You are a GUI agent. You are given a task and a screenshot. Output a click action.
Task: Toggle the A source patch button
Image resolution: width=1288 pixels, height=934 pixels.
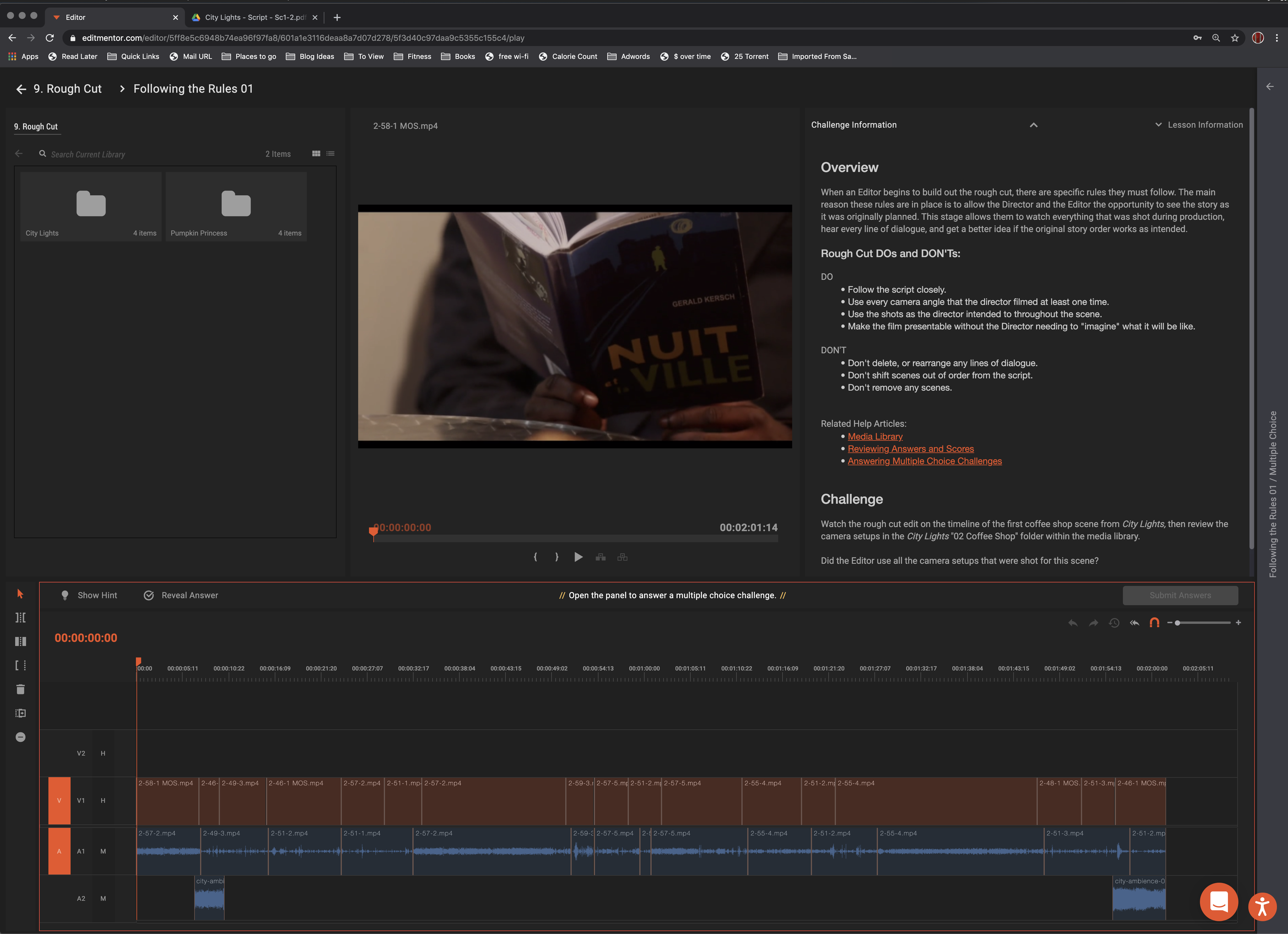click(59, 851)
